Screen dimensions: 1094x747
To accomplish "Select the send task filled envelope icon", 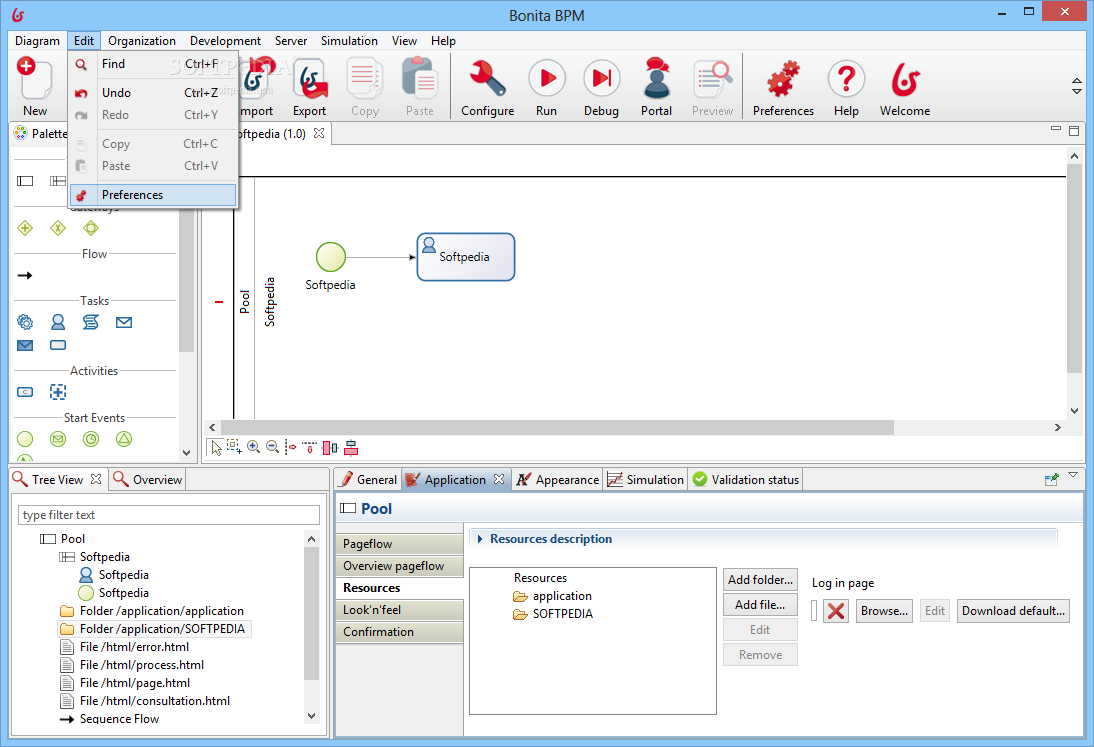I will (25, 345).
